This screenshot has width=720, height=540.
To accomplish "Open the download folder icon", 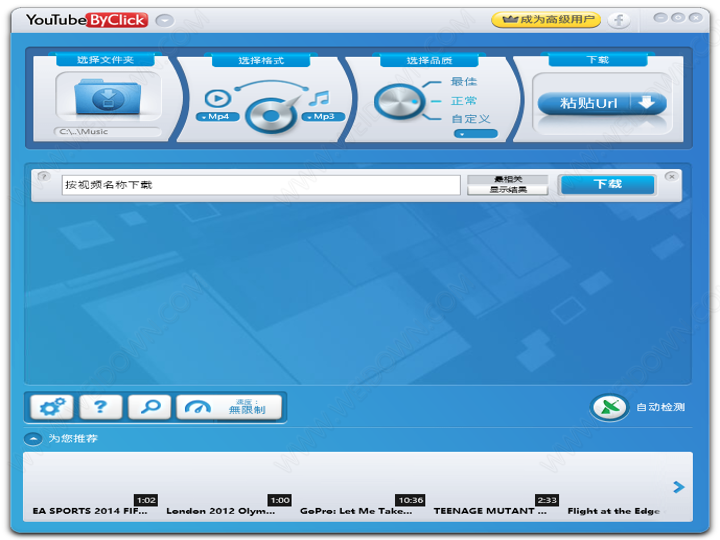I will (x=108, y=96).
